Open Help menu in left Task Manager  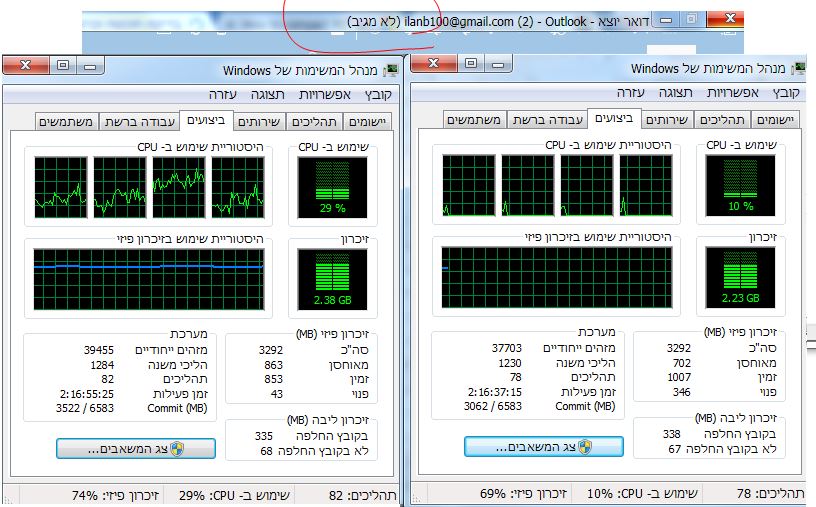pyautogui.click(x=223, y=95)
